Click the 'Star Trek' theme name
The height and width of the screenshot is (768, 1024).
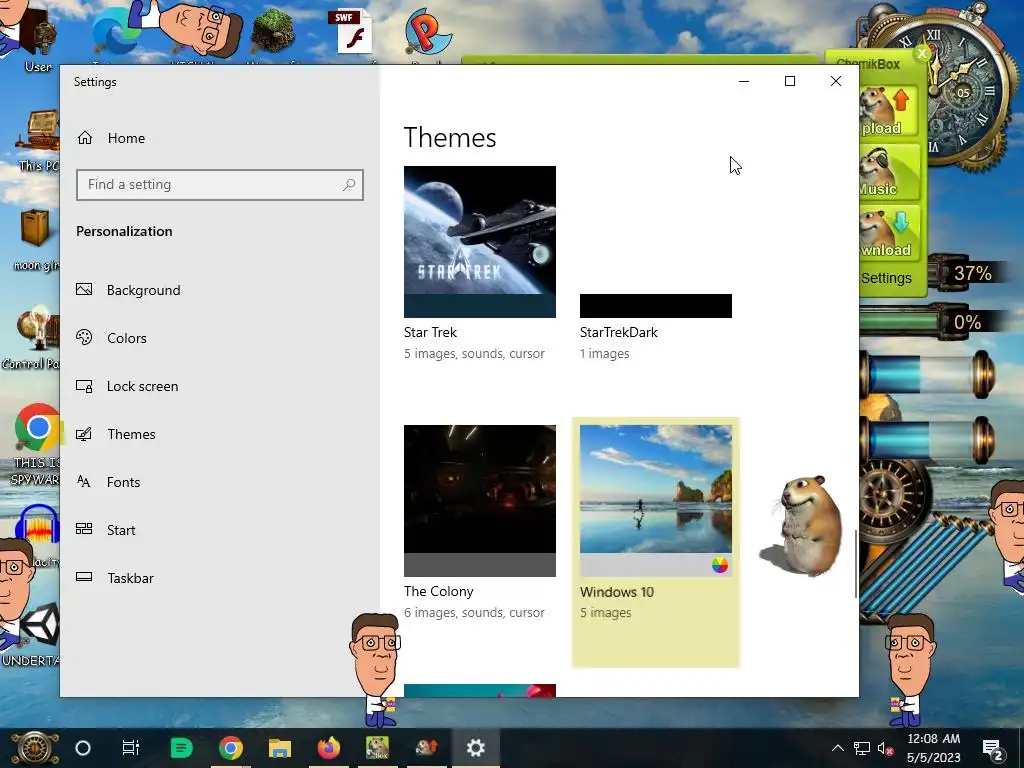coord(430,332)
